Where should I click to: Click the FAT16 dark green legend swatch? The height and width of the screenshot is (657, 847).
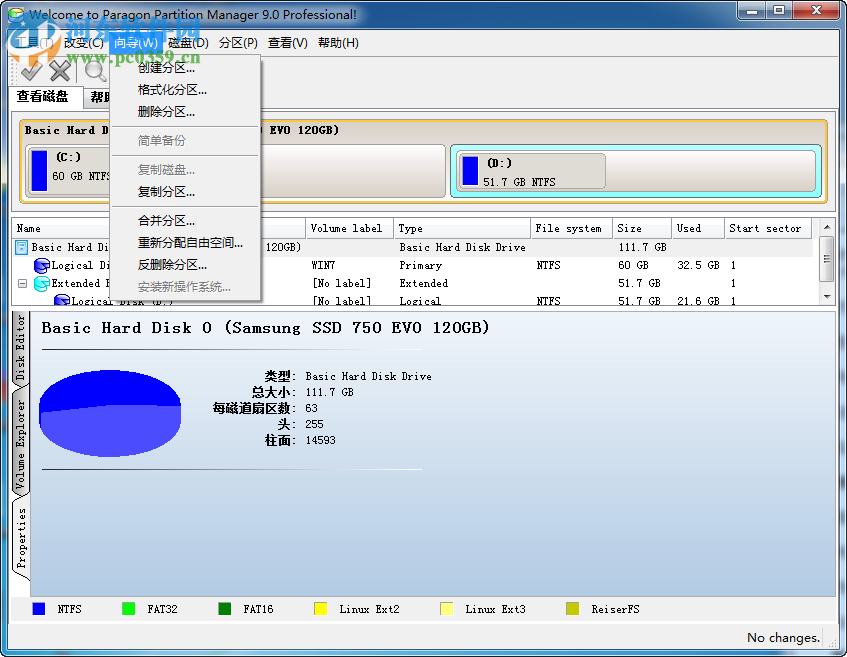tap(225, 609)
